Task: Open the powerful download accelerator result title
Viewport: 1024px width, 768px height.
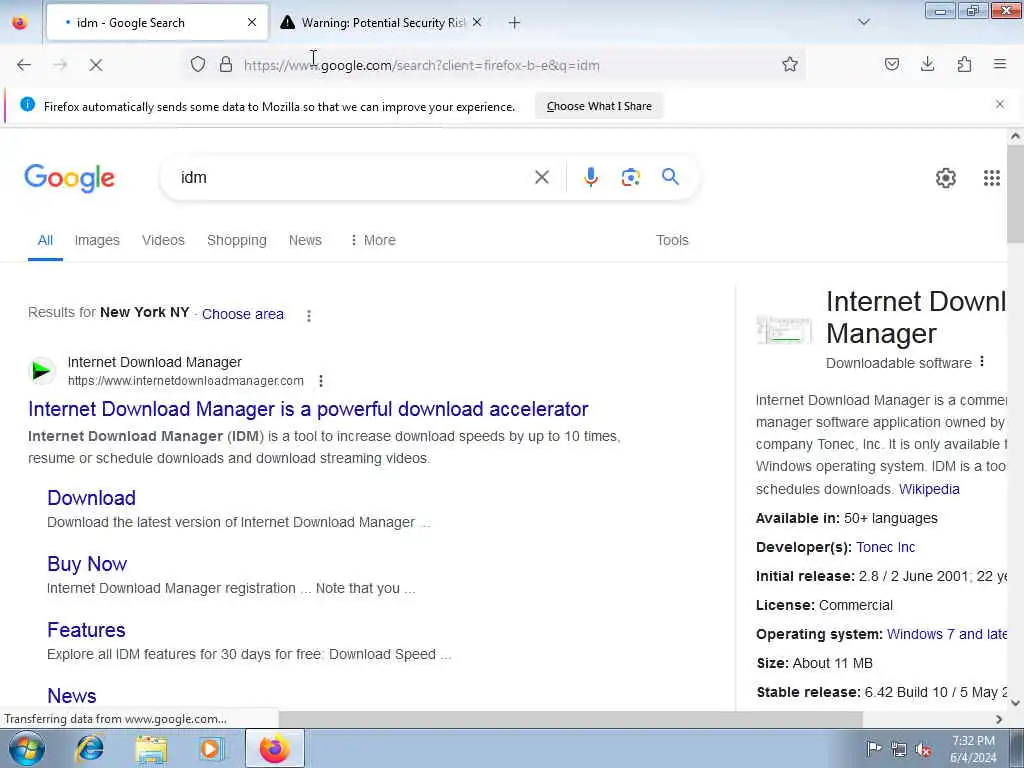Action: 308,409
